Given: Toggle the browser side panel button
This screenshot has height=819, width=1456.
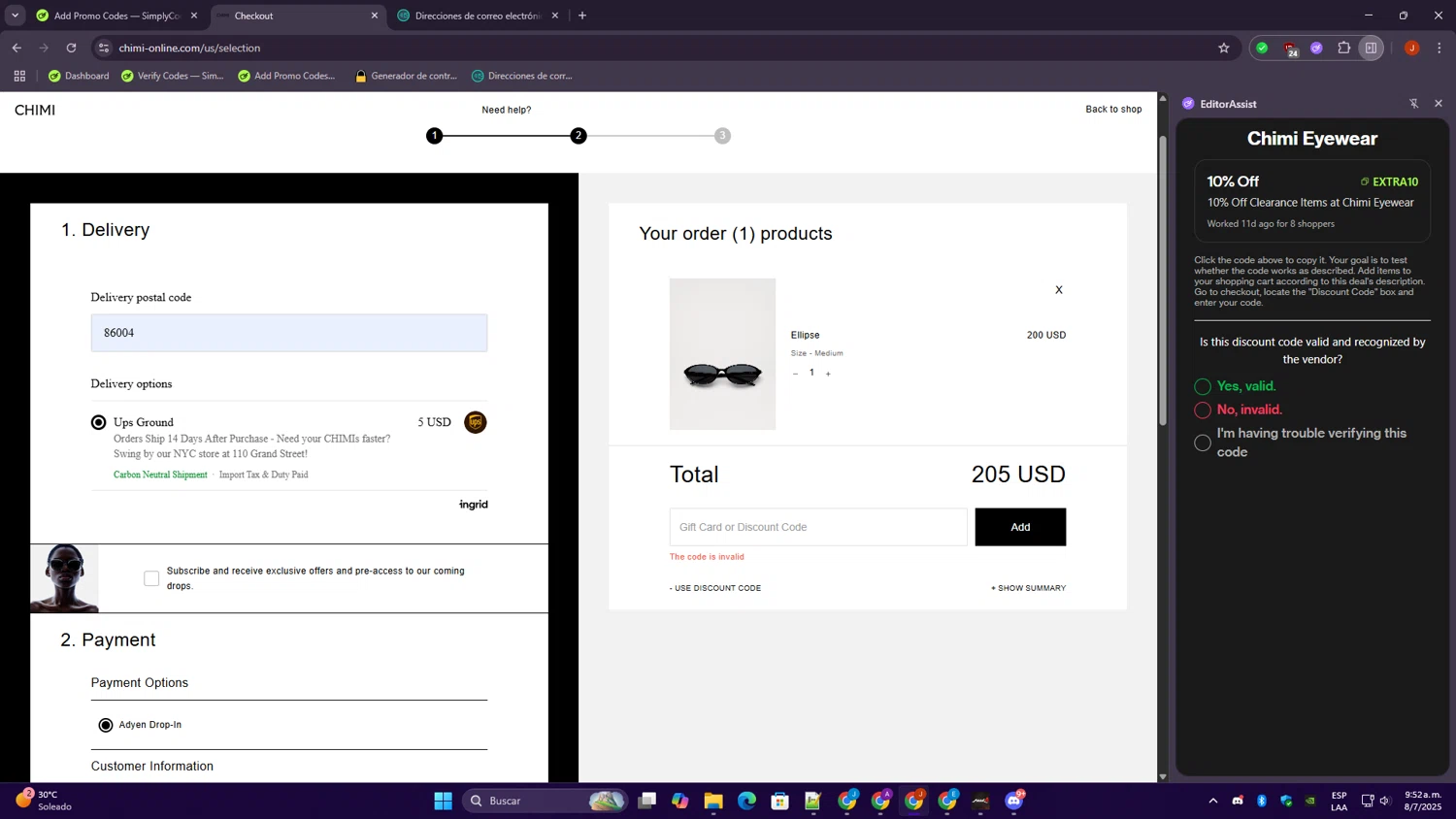Looking at the screenshot, I should [x=1371, y=48].
